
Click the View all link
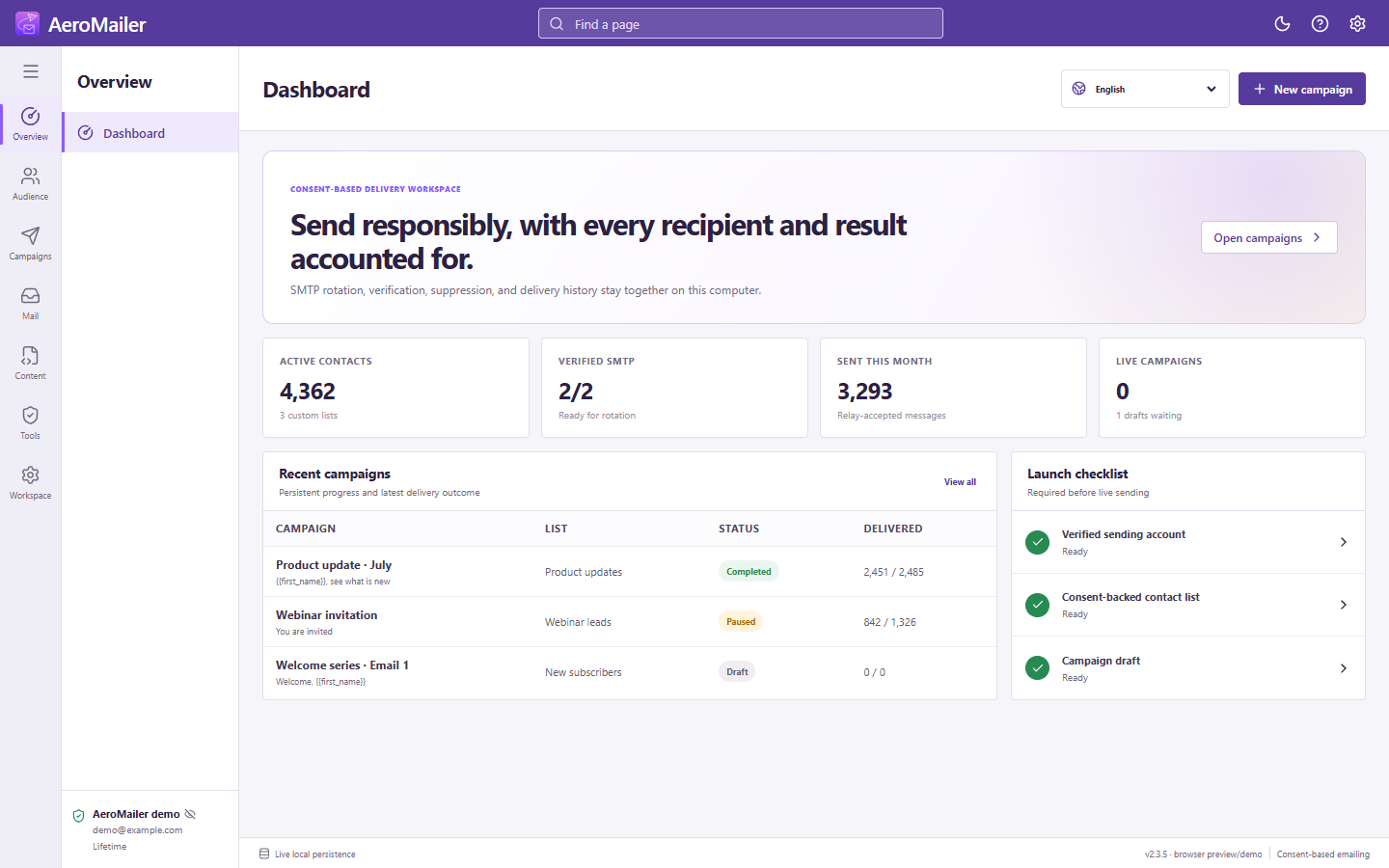pyautogui.click(x=960, y=482)
